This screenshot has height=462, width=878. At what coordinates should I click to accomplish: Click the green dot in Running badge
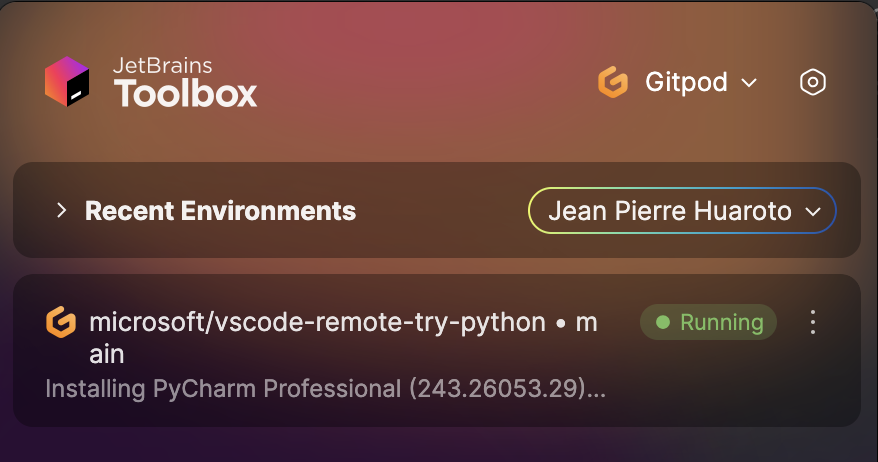(663, 322)
